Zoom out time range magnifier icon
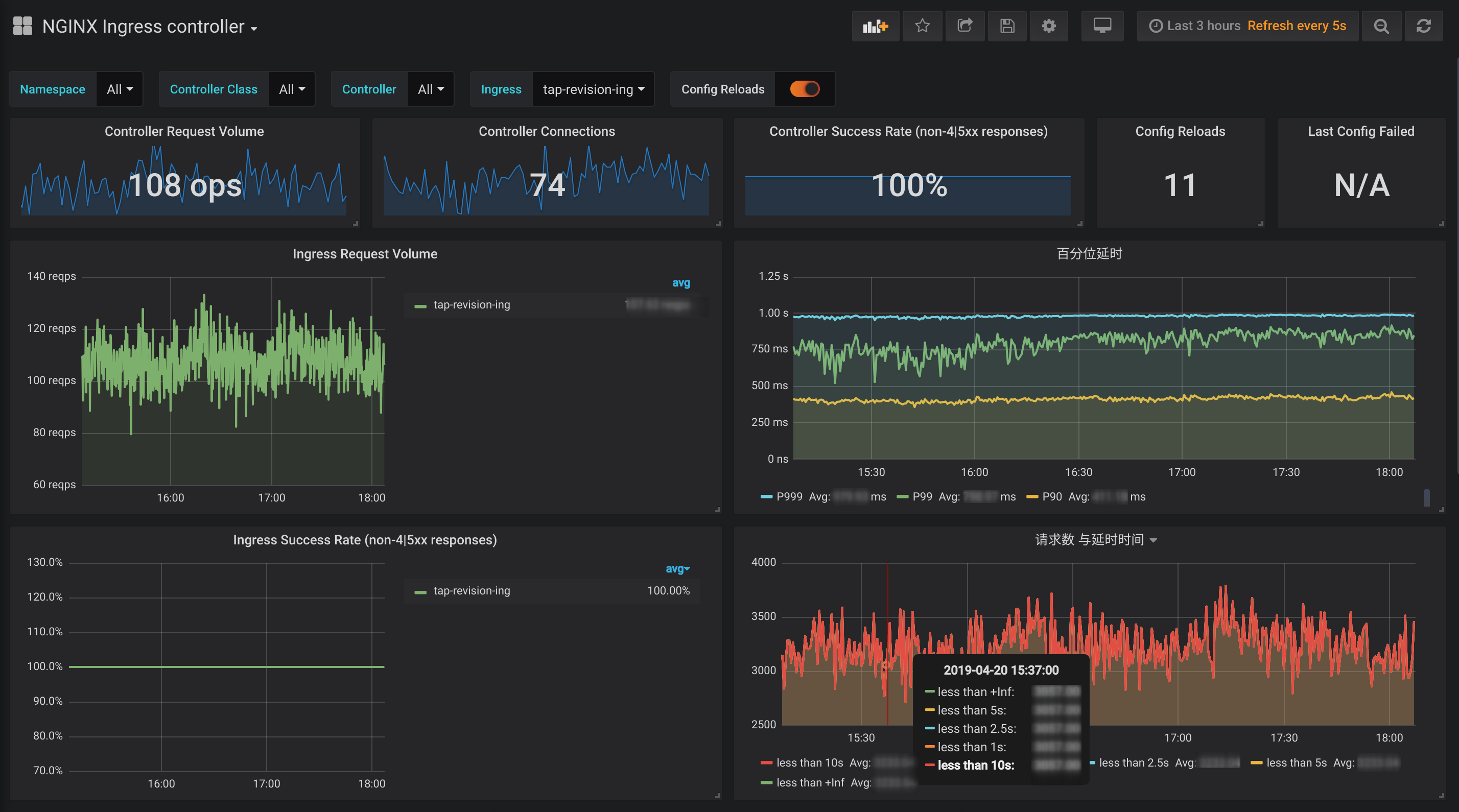 pos(1381,26)
